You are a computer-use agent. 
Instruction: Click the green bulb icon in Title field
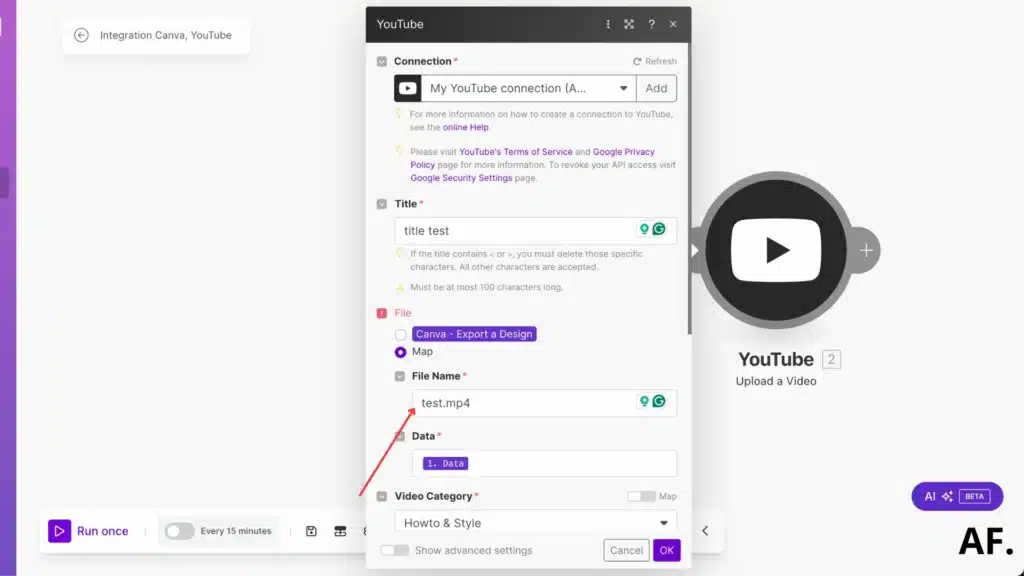[645, 229]
